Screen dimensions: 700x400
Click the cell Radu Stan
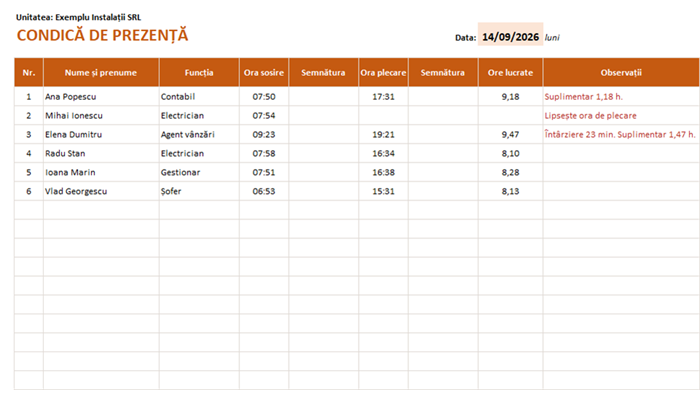coord(101,153)
